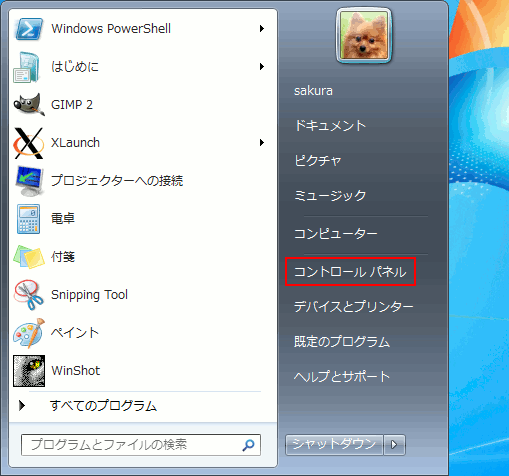509x476 pixels.
Task: Click the XLaunch X icon
Action: [x=28, y=143]
